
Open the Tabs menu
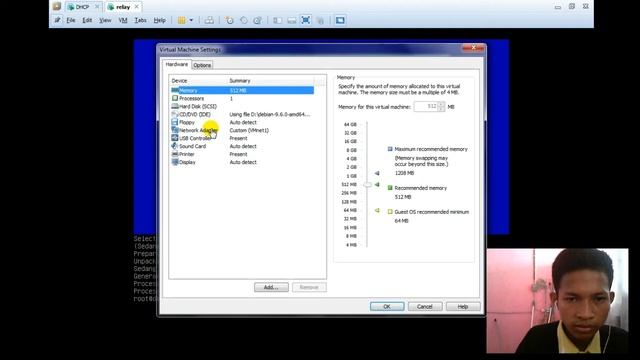click(140, 20)
